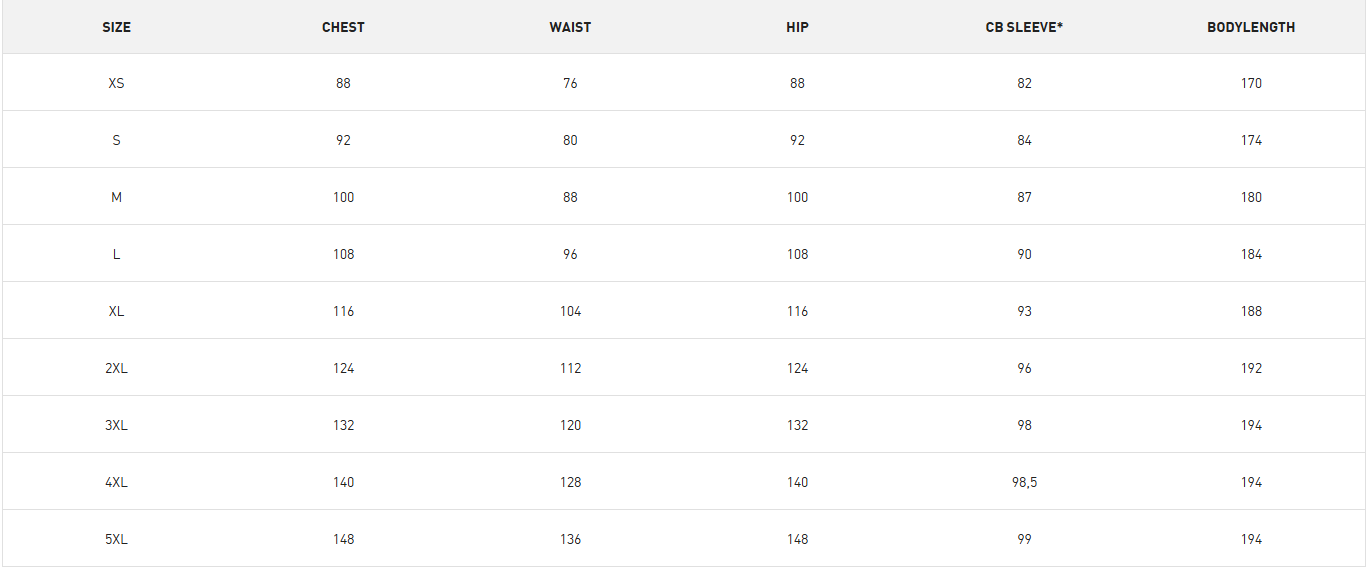This screenshot has width=1368, height=568.
Task: Click the 2XL size row label
Action: [116, 368]
